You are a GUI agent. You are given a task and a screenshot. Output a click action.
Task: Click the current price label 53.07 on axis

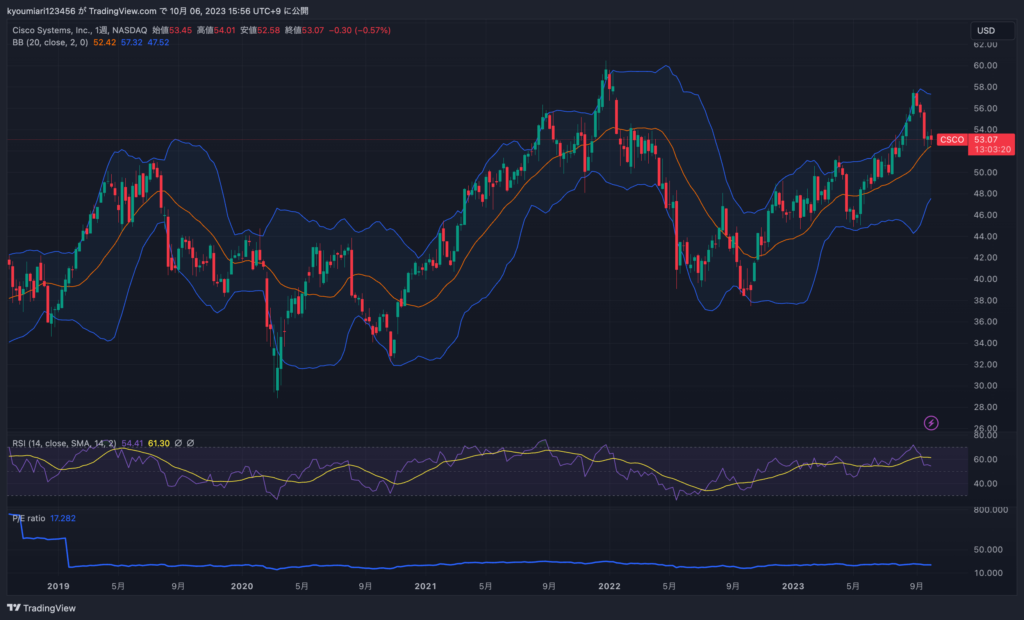(x=986, y=139)
